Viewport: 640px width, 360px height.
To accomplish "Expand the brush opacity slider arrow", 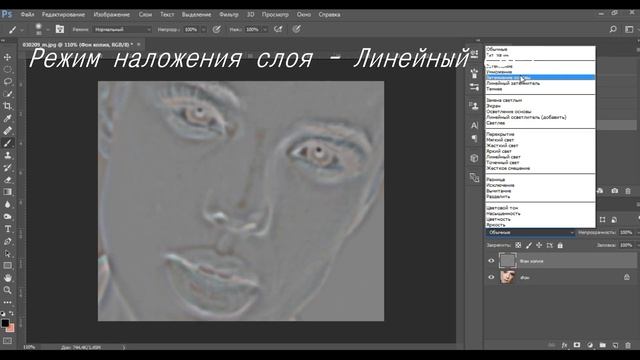I will click(x=204, y=29).
